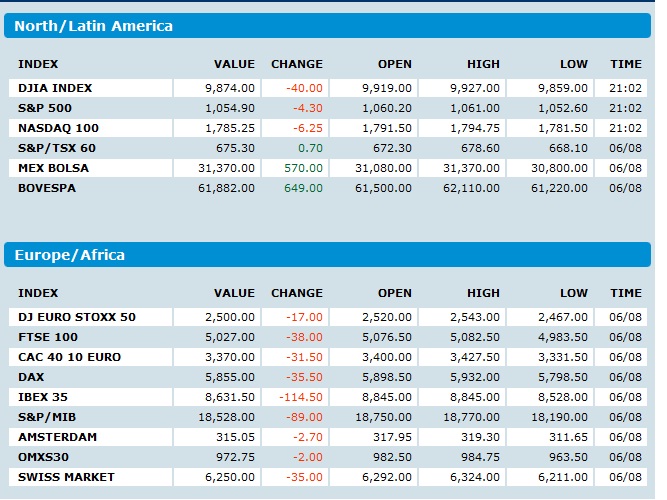667x500 pixels.
Task: Click OMXS30 value 972.75
Action: (x=235, y=457)
